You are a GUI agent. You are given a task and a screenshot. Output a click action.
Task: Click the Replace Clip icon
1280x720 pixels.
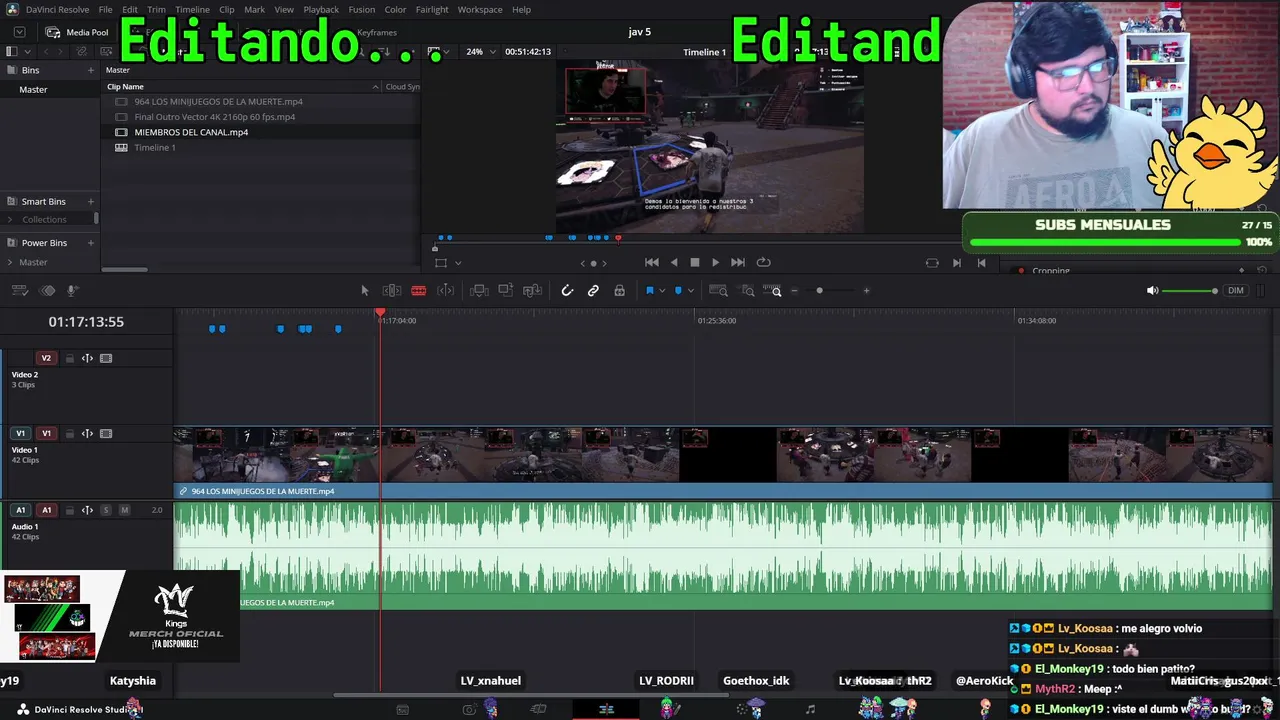pyautogui.click(x=532, y=291)
